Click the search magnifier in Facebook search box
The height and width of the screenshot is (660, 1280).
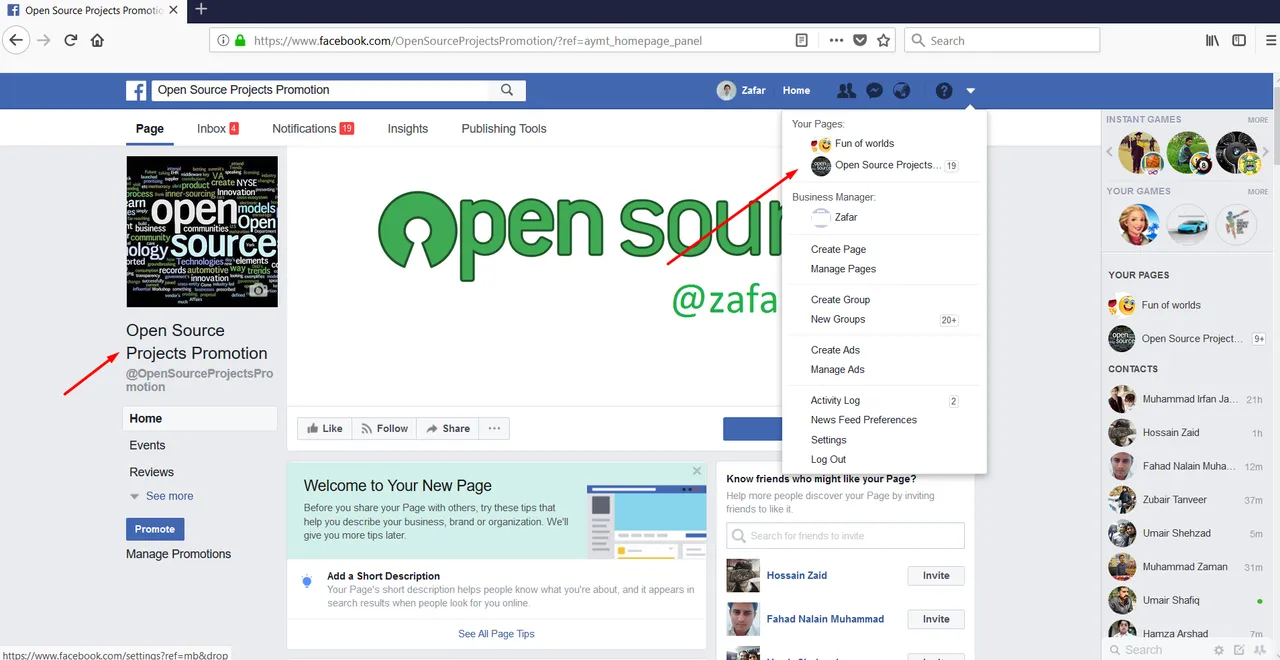[x=507, y=90]
